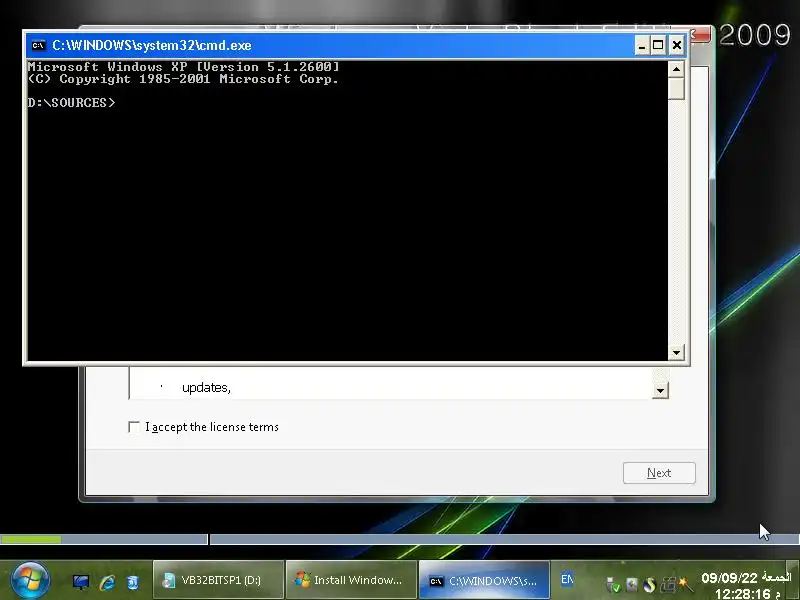
Task: Launch Internet Explorer from quick launch
Action: click(107, 582)
